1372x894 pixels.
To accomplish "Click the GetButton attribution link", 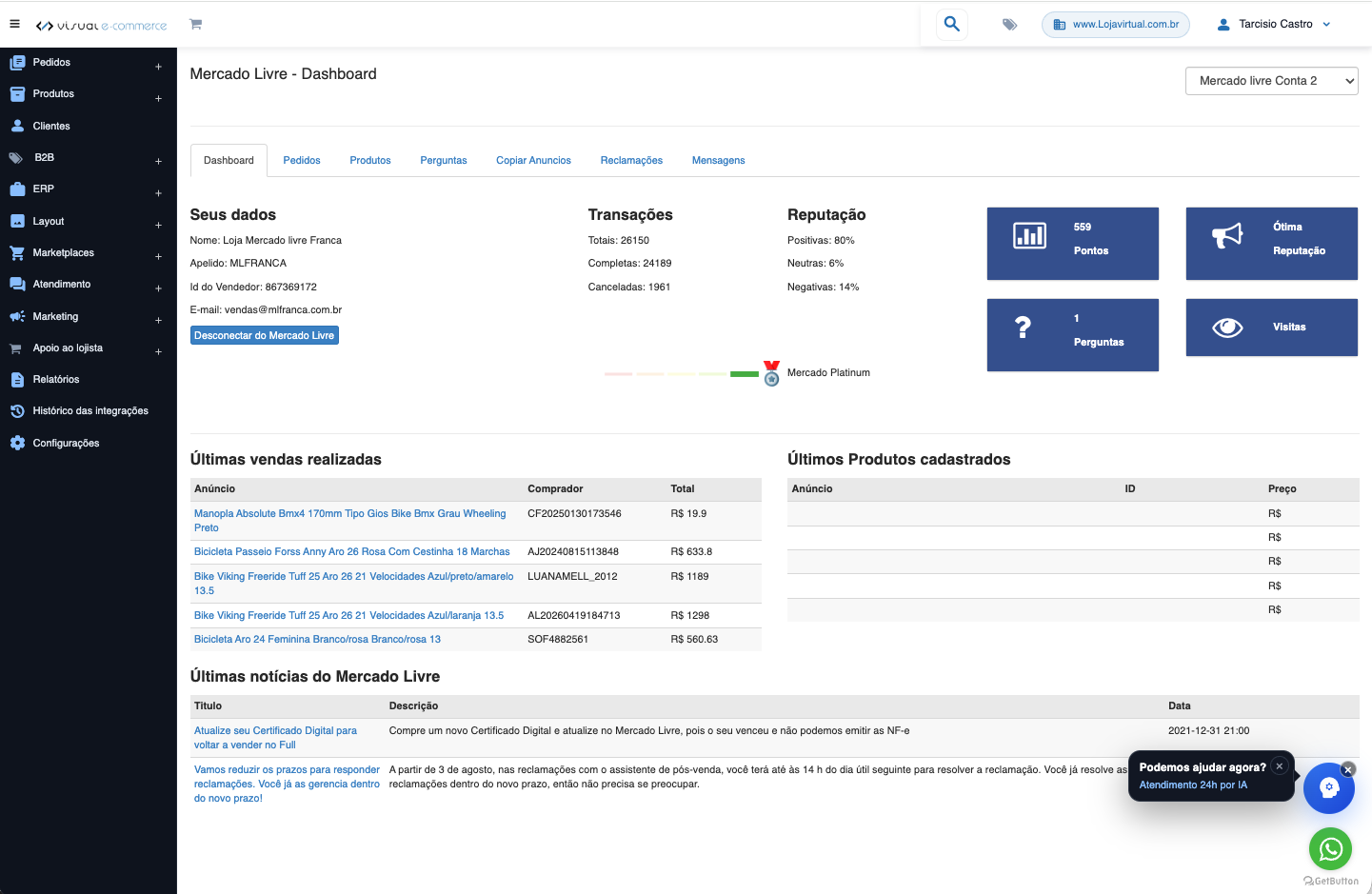I will pos(1331,882).
